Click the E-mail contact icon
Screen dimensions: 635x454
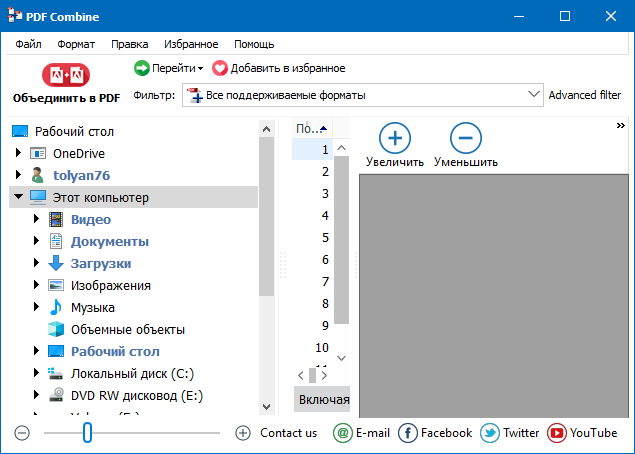(x=343, y=433)
